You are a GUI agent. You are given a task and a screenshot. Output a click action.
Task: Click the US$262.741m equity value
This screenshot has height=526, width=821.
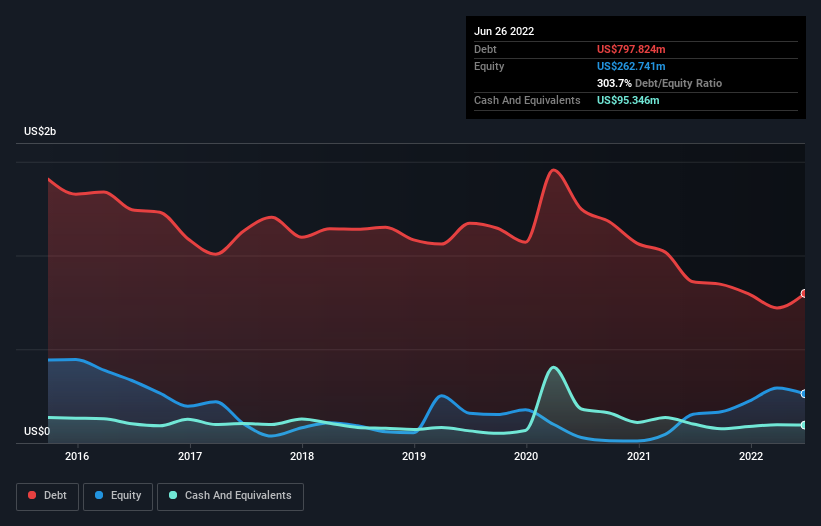(631, 66)
